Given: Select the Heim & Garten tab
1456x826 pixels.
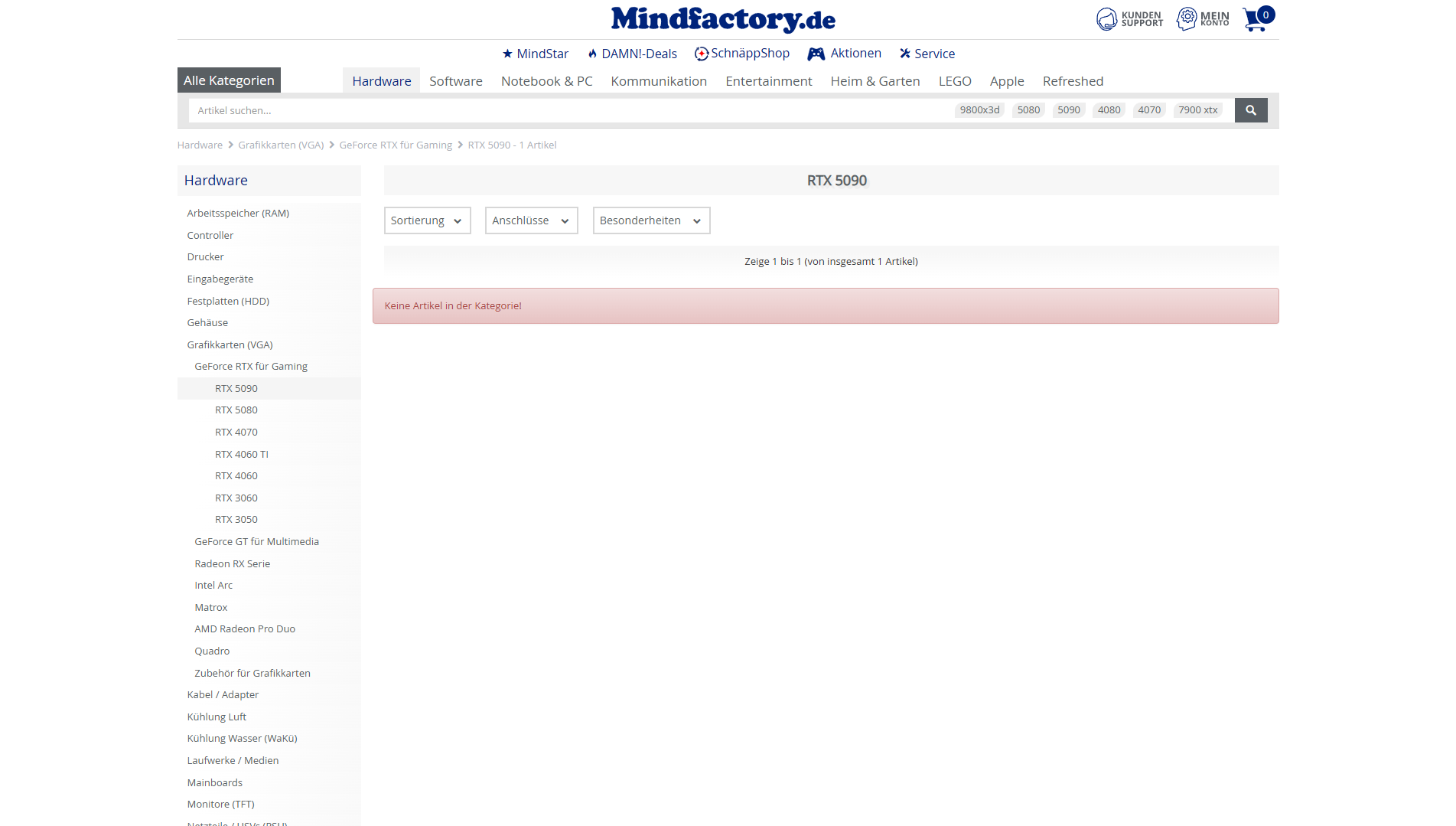Looking at the screenshot, I should (x=875, y=81).
